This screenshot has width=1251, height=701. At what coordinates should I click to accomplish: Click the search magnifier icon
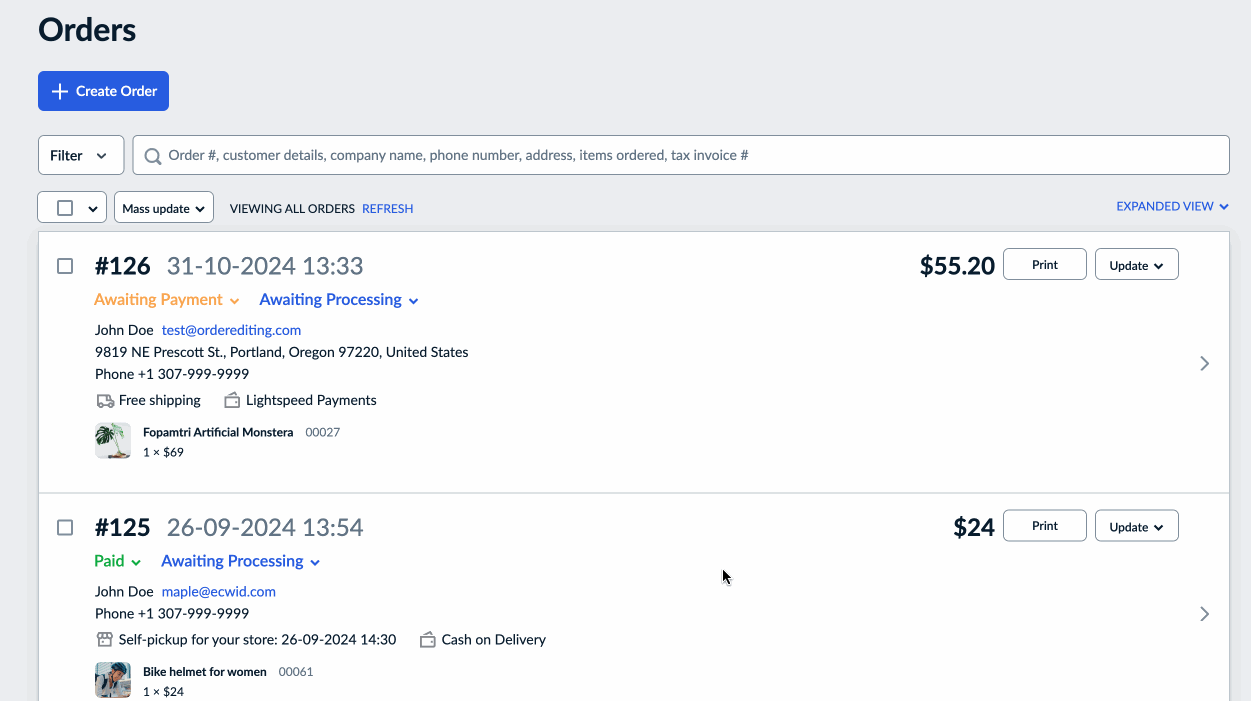153,156
